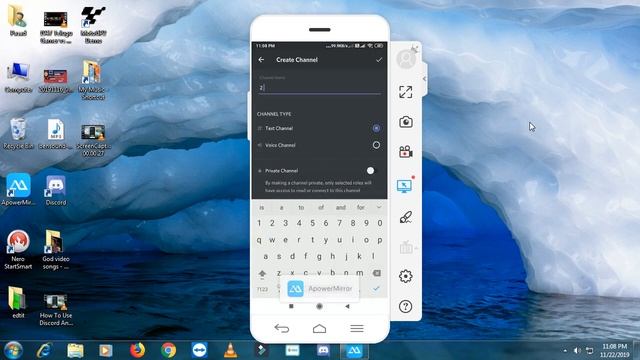Viewport: 640px width, 360px height.
Task: Open File Explorer from the taskbar
Action: coord(75,350)
